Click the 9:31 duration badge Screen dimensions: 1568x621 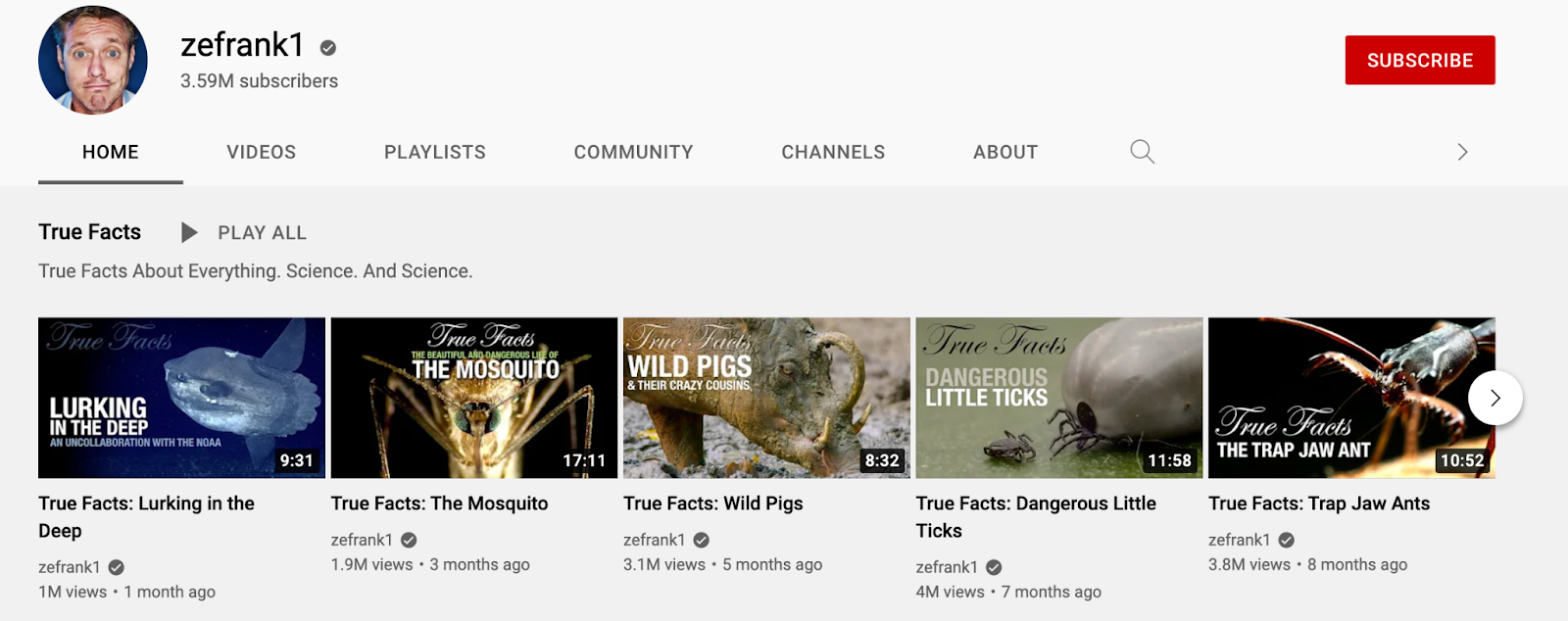click(297, 460)
